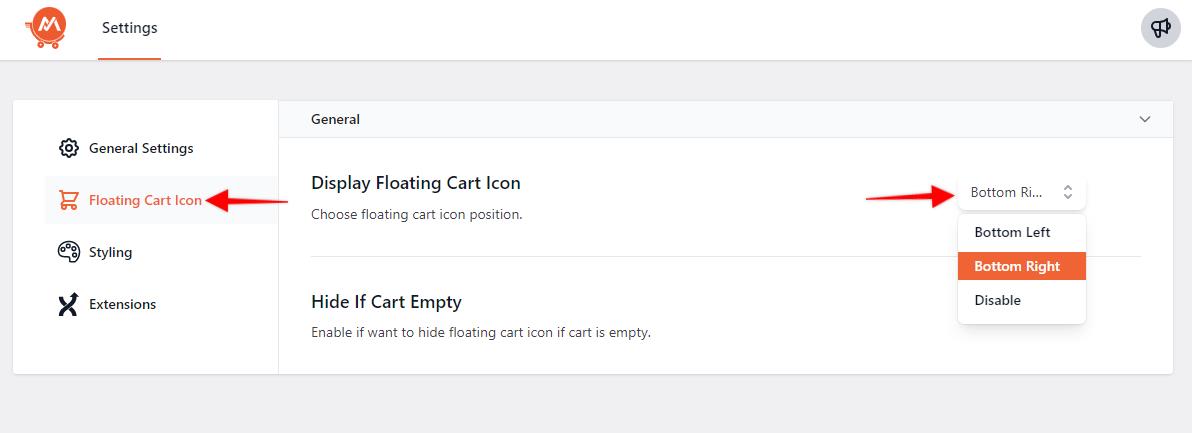Open the megaphone announcements icon

[x=1161, y=28]
